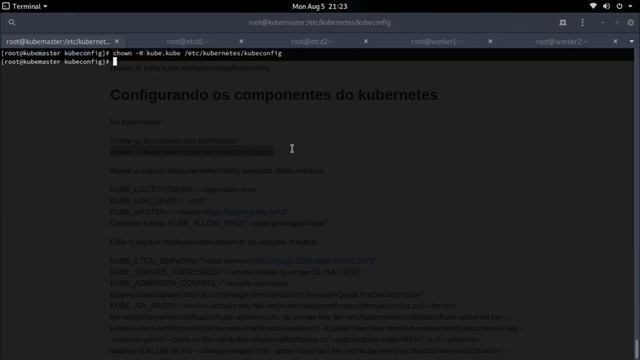Switch to the root@worker2 tab
Screen dimensions: 640x360
tap(561, 42)
